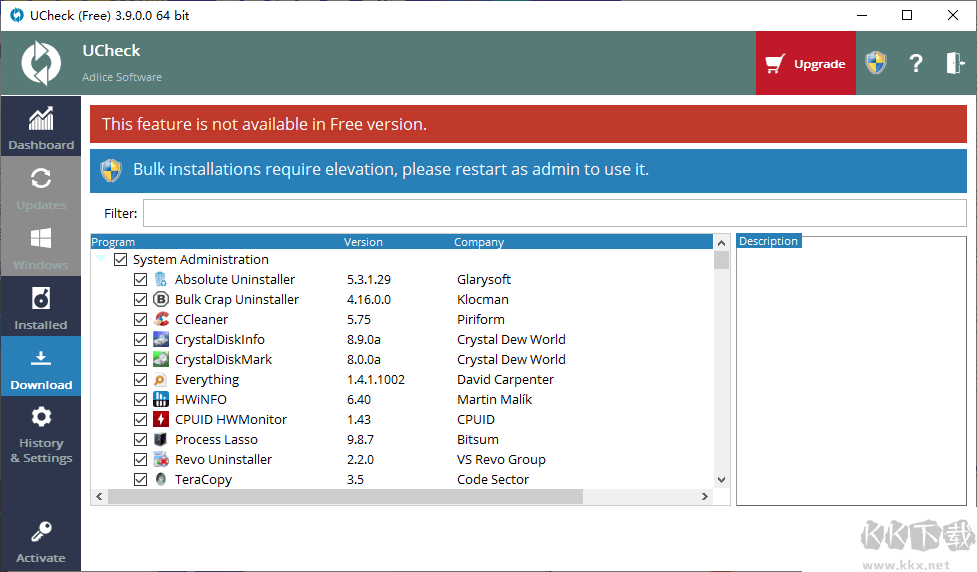Click the version value 1.4.1.1002

tap(376, 379)
